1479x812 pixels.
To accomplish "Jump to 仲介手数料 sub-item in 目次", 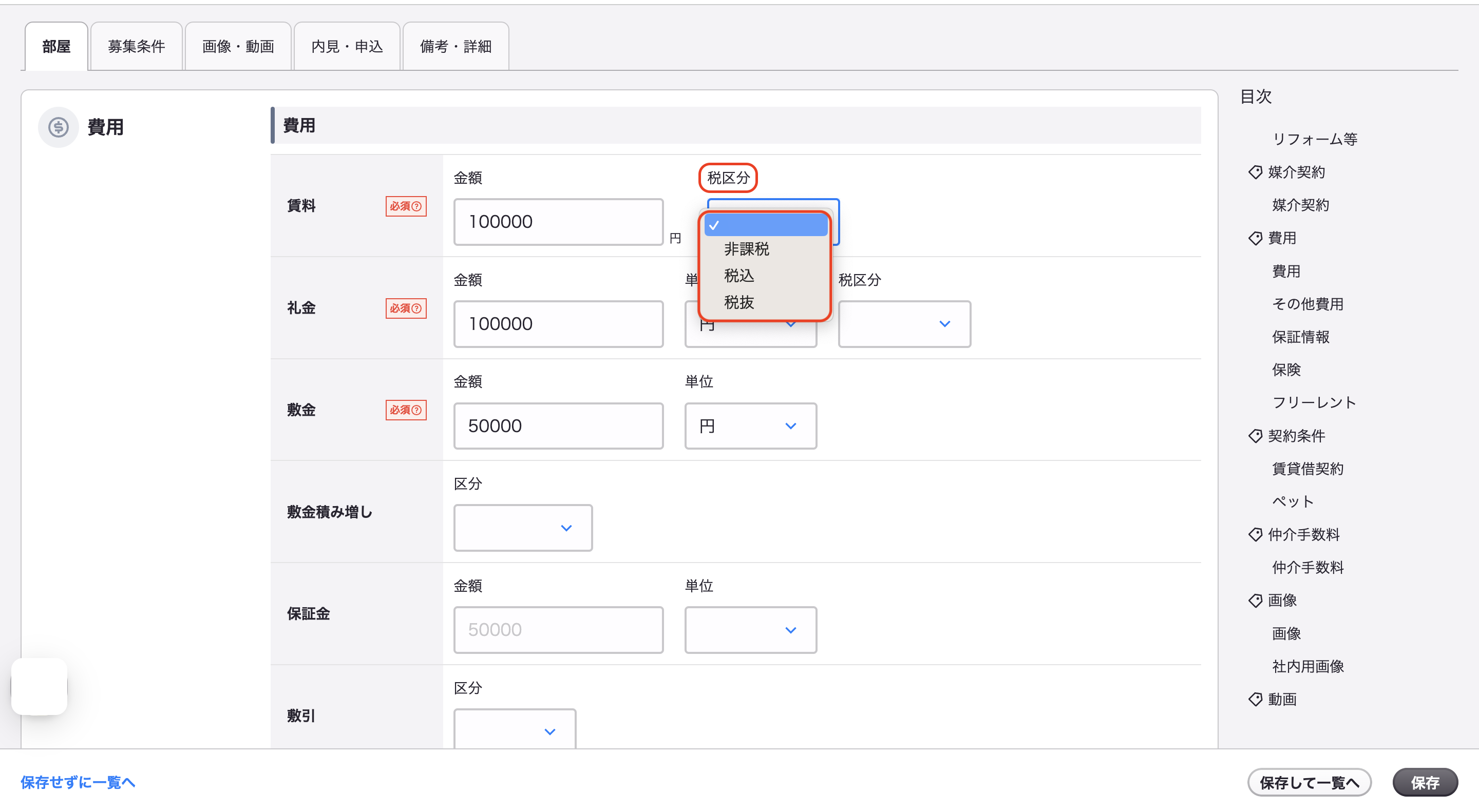I will tap(1308, 568).
